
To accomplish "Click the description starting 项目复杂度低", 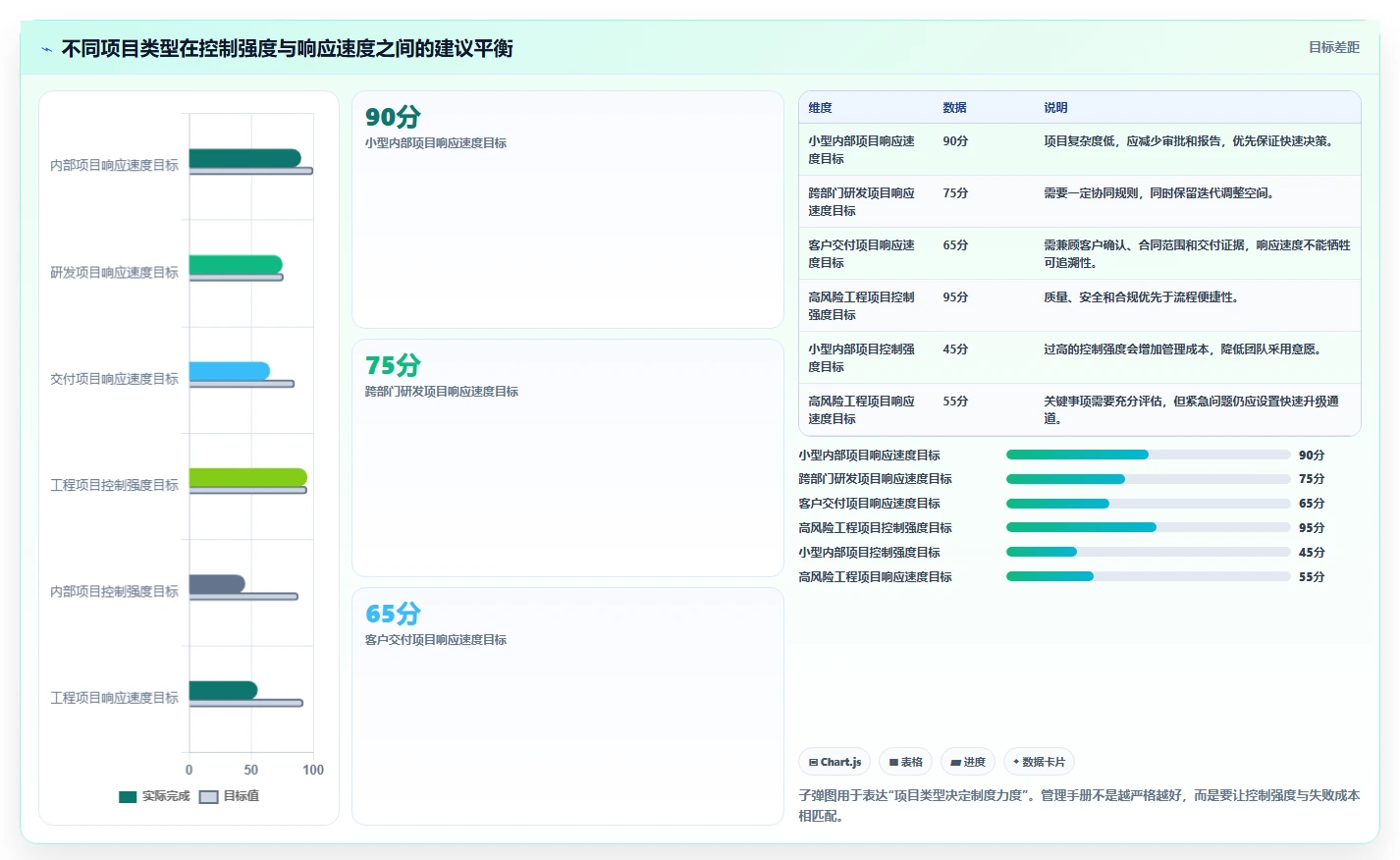I will 1190,141.
